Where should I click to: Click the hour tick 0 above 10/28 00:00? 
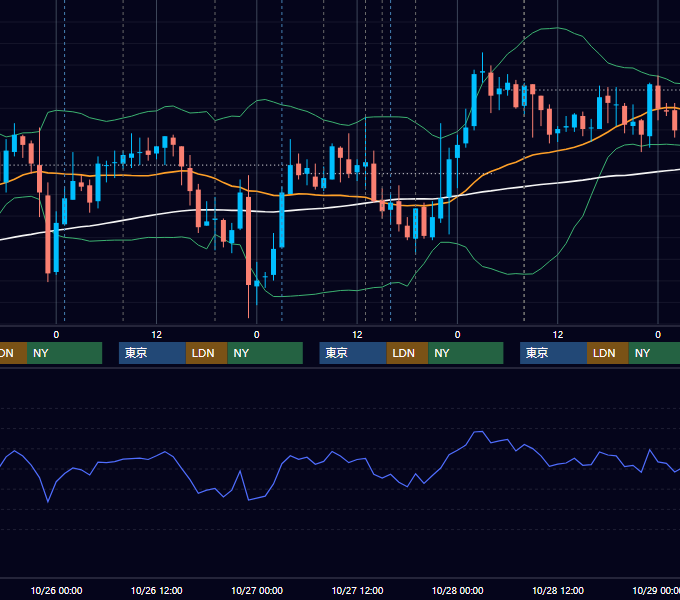coord(458,335)
